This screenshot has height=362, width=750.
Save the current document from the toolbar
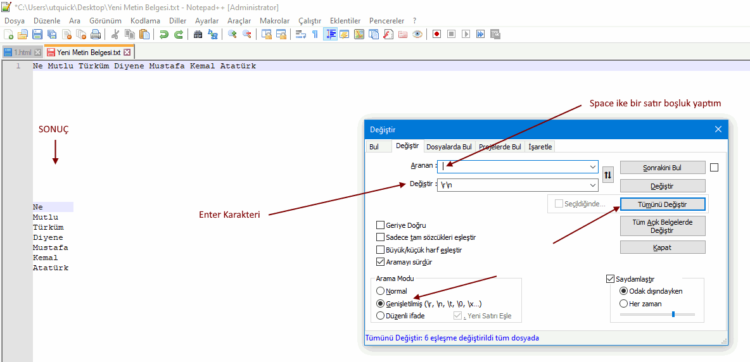(x=37, y=34)
